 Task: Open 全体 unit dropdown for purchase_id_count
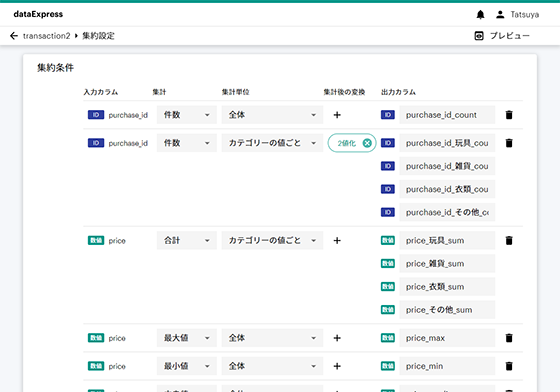click(272, 115)
